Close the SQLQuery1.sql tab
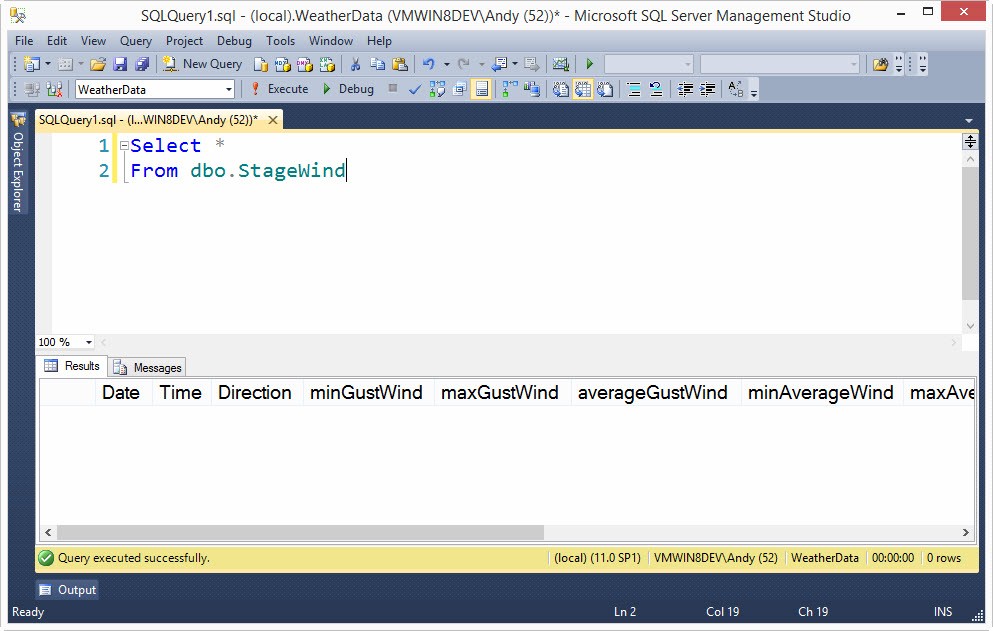 273,120
